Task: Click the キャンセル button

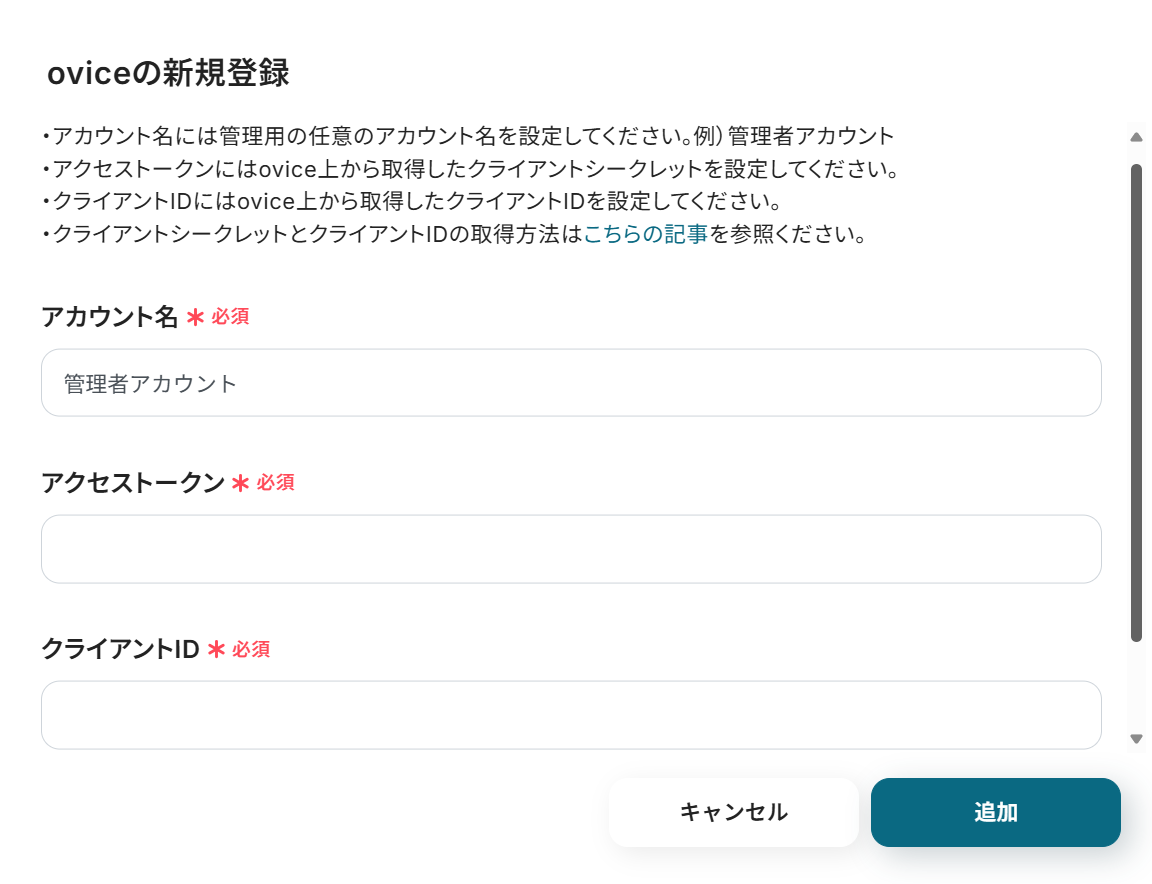Action: pos(734,812)
